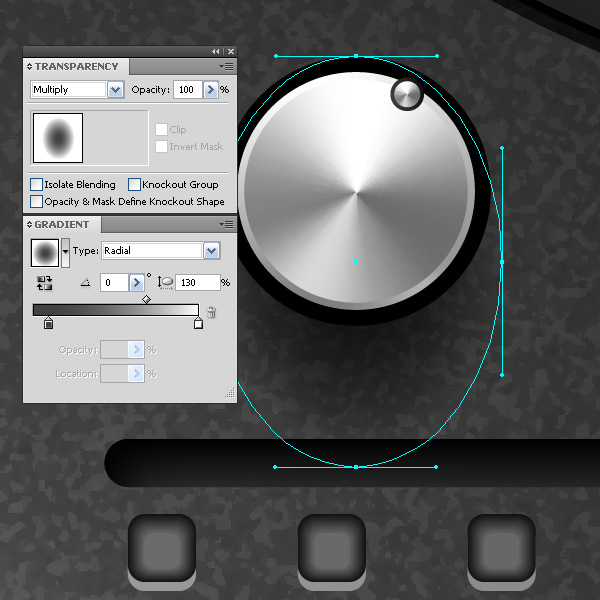Image resolution: width=600 pixels, height=600 pixels.
Task: Click the delete stop trash icon
Action: pos(211,312)
